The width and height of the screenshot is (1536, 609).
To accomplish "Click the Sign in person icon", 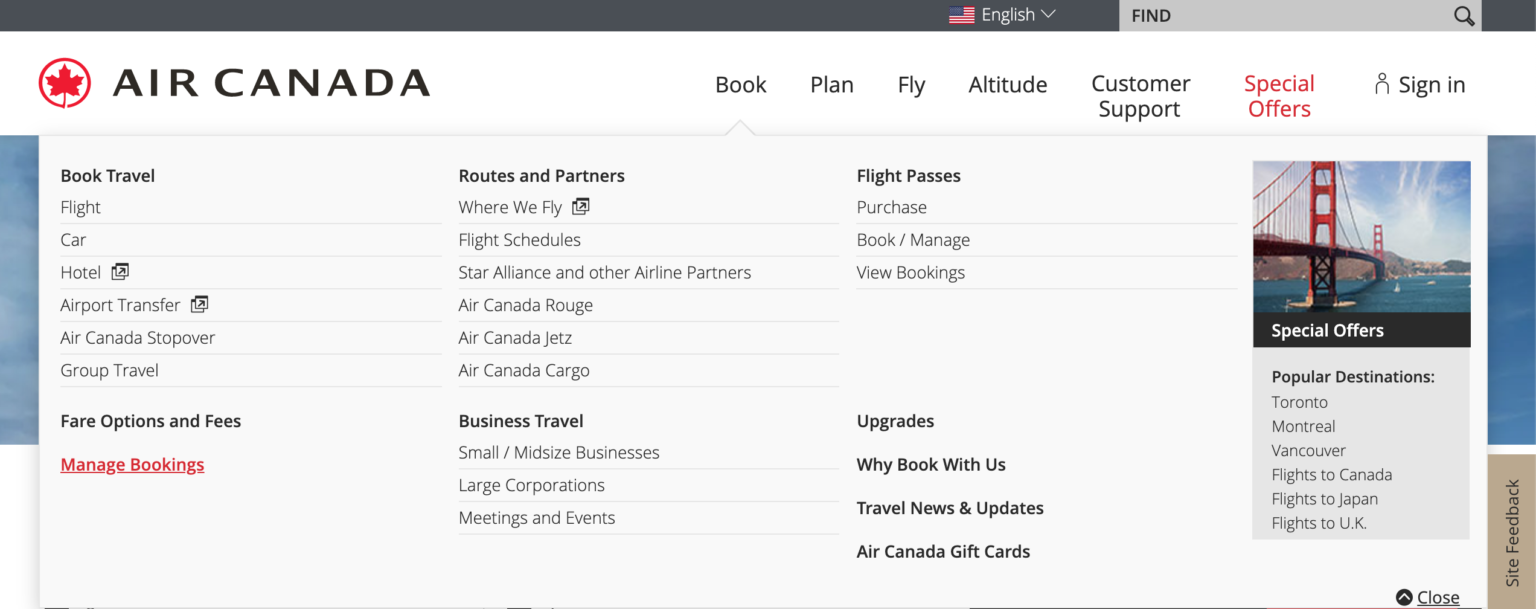I will pyautogui.click(x=1382, y=84).
